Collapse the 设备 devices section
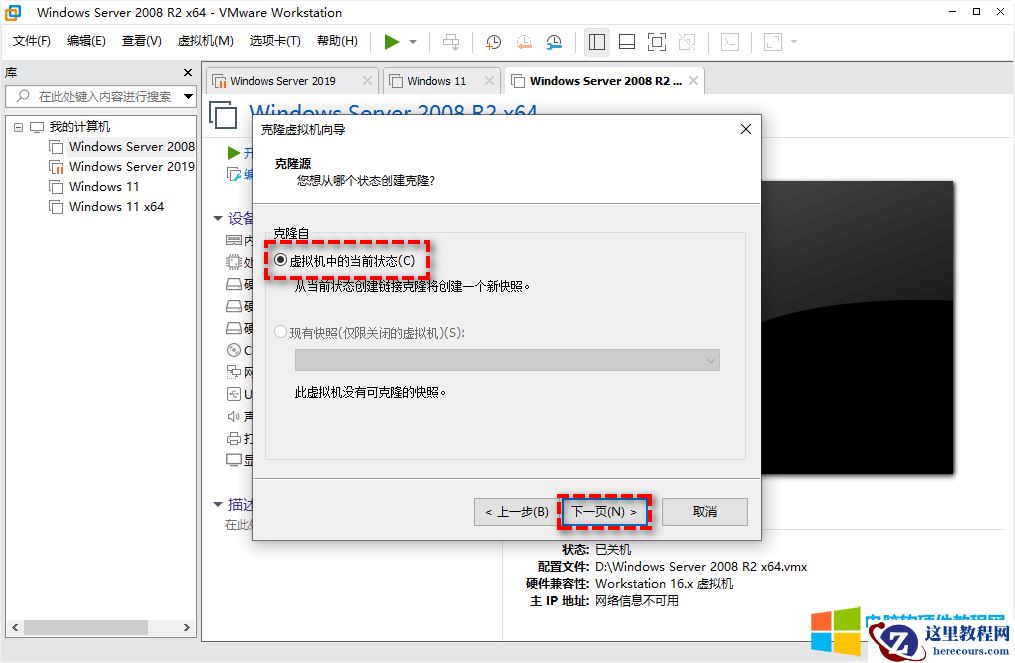 (218, 218)
